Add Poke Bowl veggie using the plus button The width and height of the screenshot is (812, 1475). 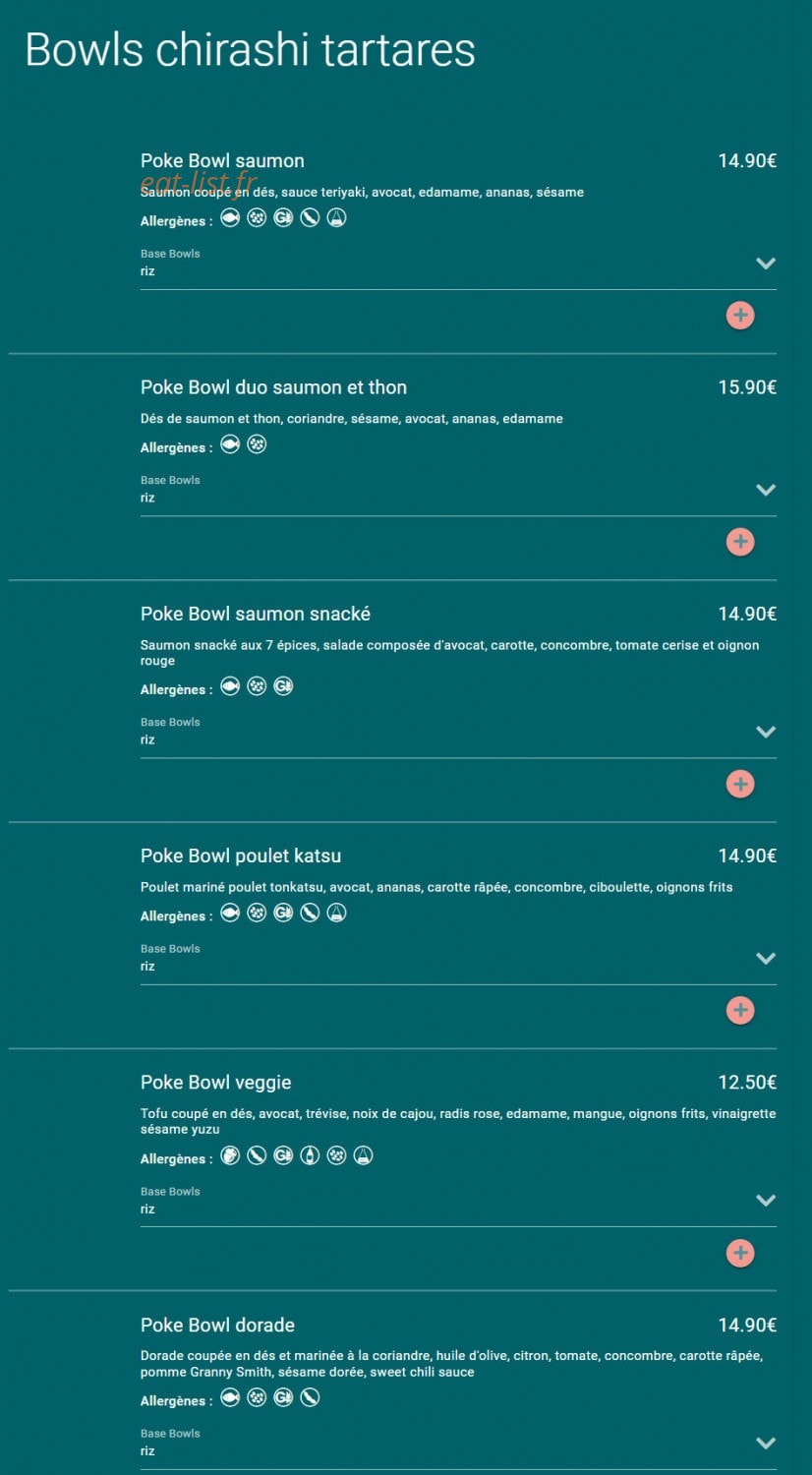[740, 1253]
